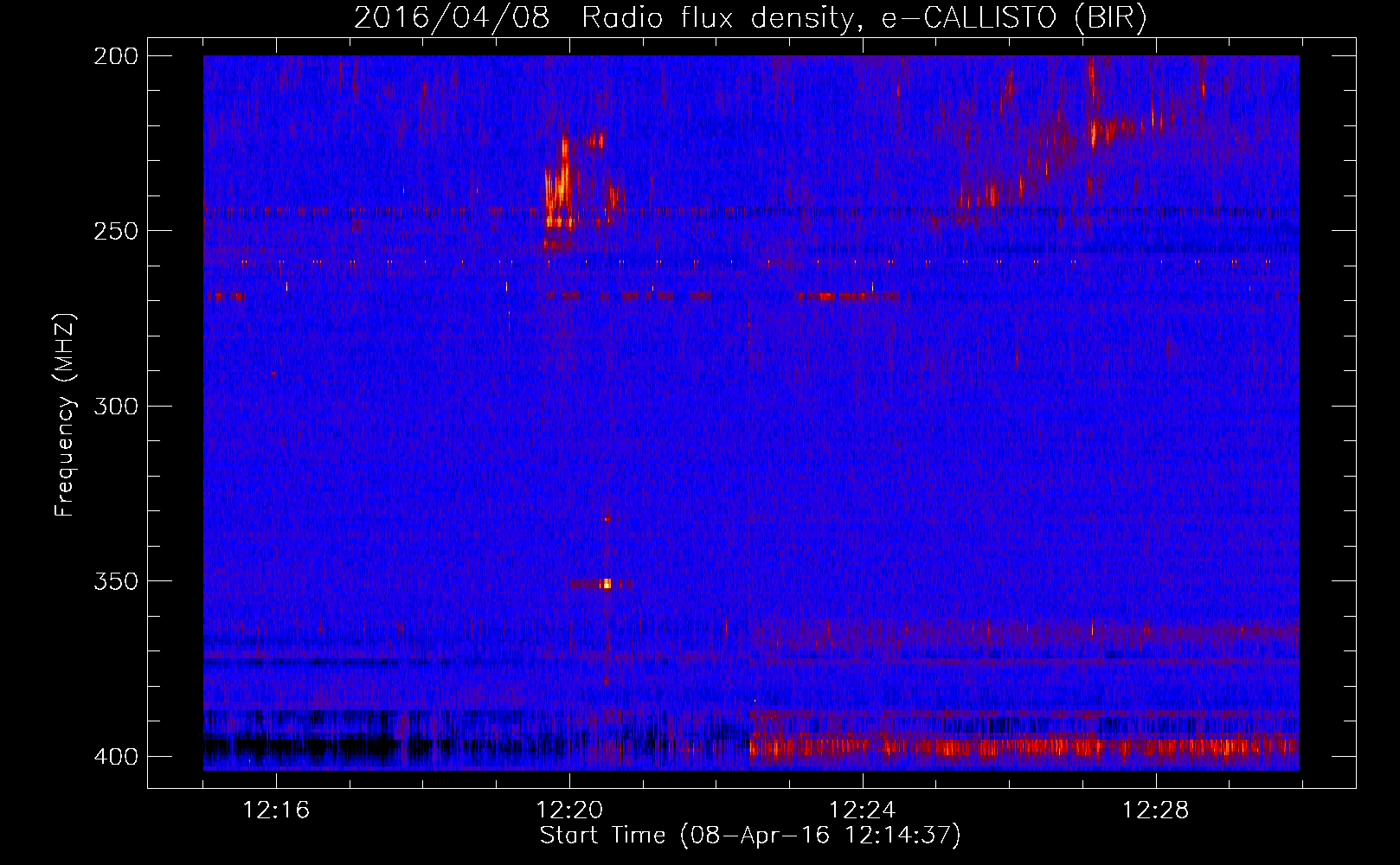
Task: Click the 12:24 time tick label
Action: click(x=863, y=811)
